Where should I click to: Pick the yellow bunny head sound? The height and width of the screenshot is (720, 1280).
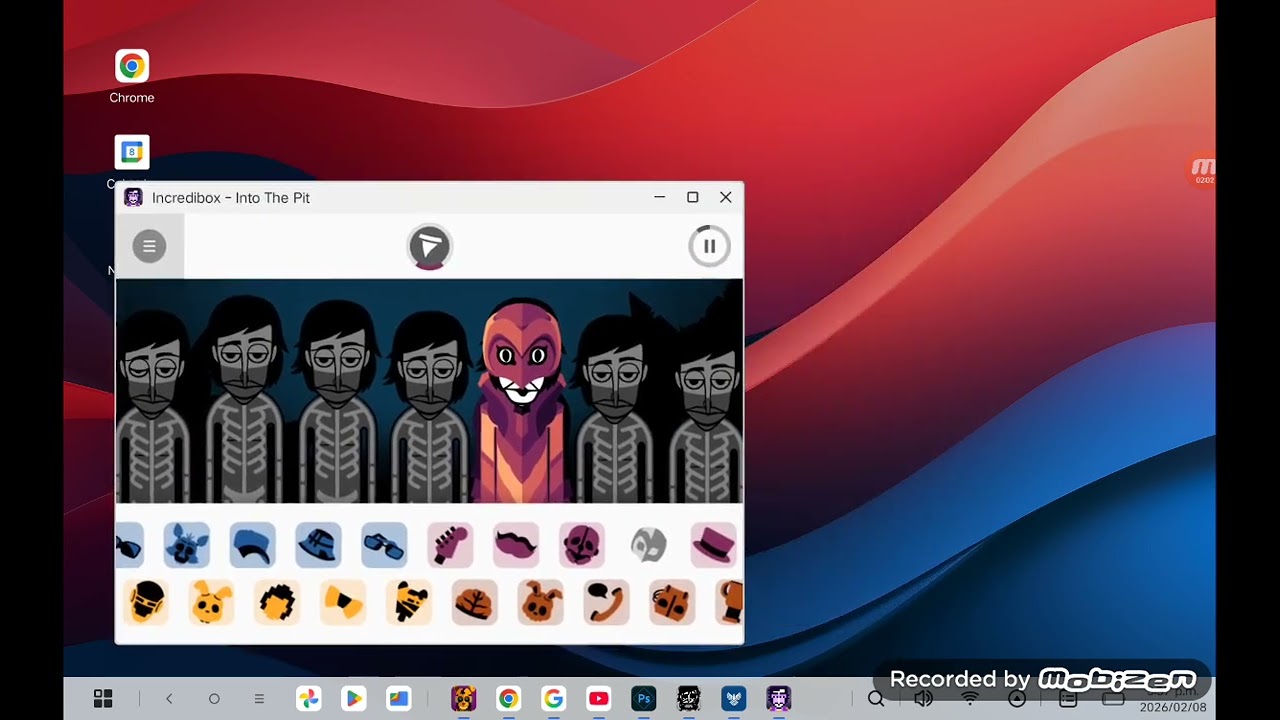point(211,602)
